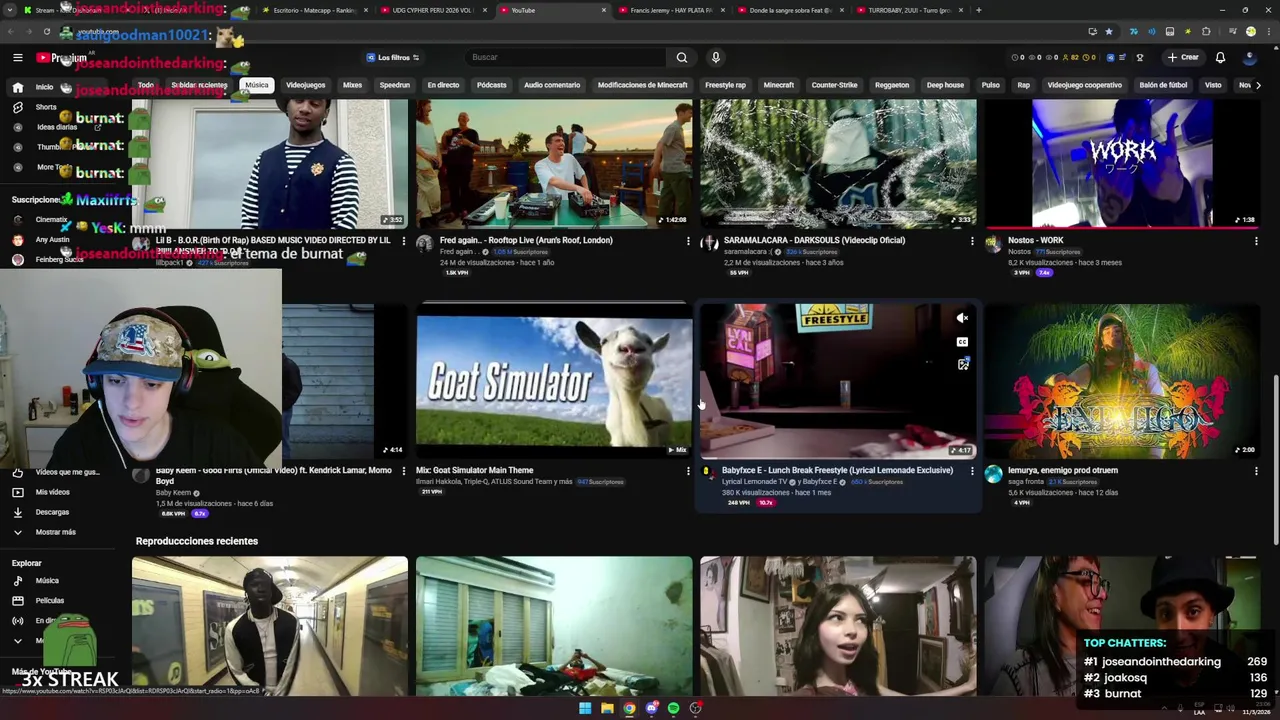Open the notifications bell
The width and height of the screenshot is (1280, 720).
point(1220,57)
